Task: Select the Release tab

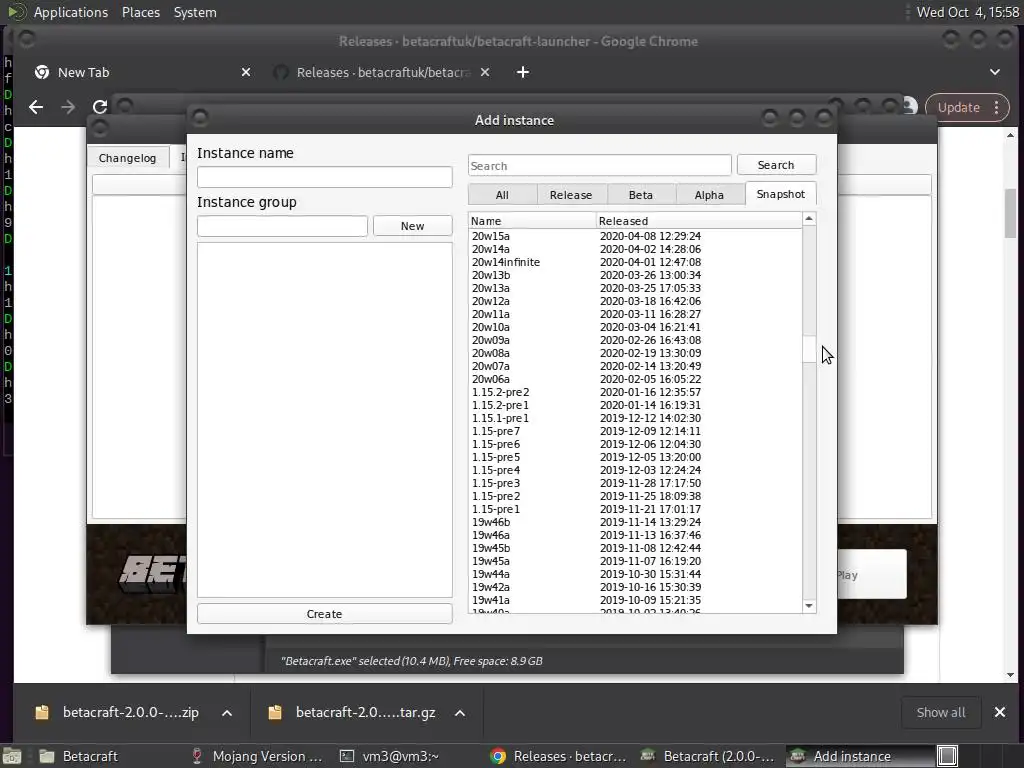Action: (571, 195)
